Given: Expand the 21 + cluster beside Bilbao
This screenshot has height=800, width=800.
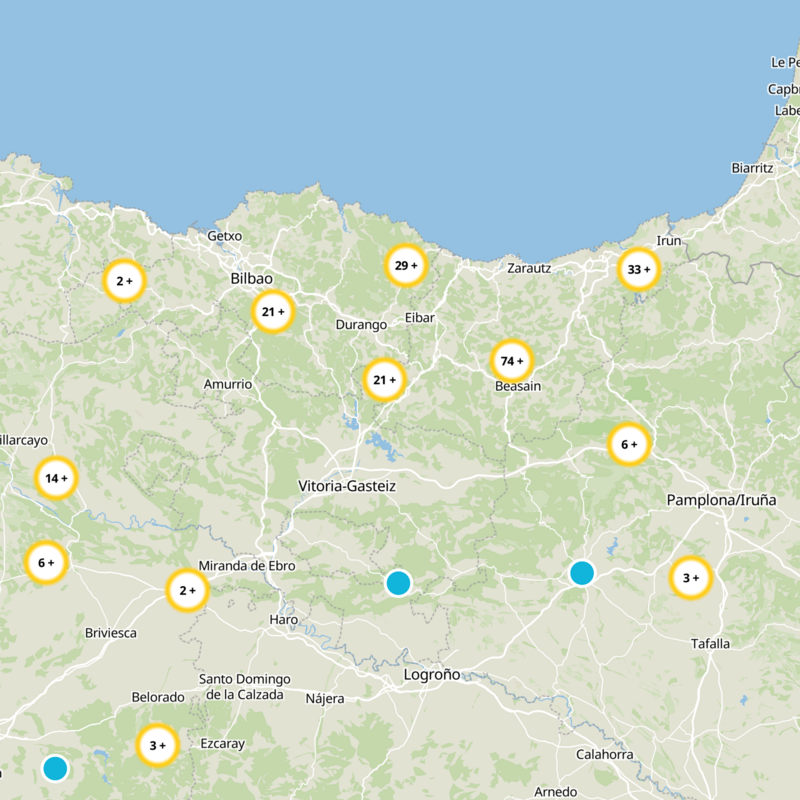Looking at the screenshot, I should (x=273, y=311).
